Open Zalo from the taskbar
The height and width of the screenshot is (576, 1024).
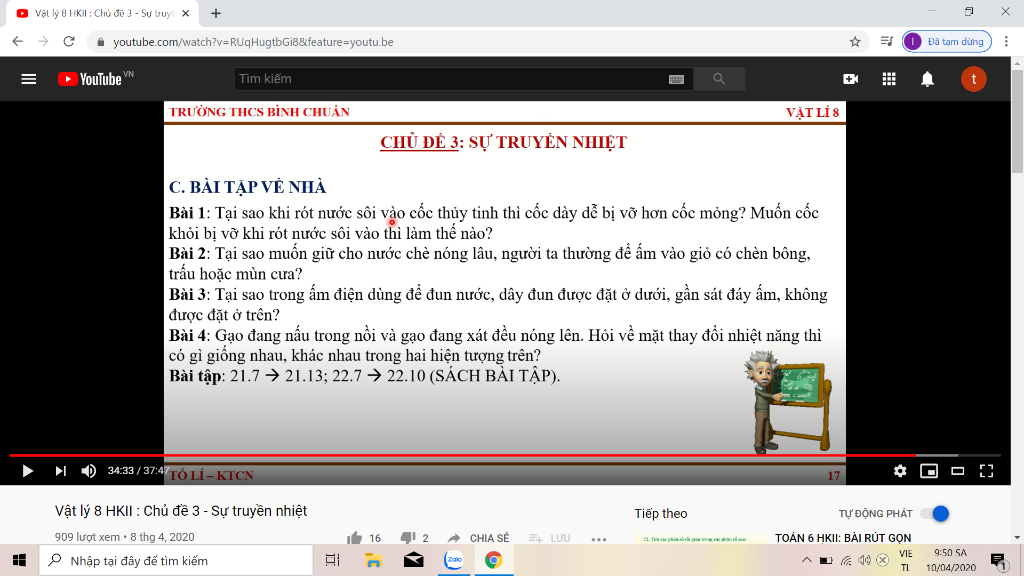coord(454,560)
